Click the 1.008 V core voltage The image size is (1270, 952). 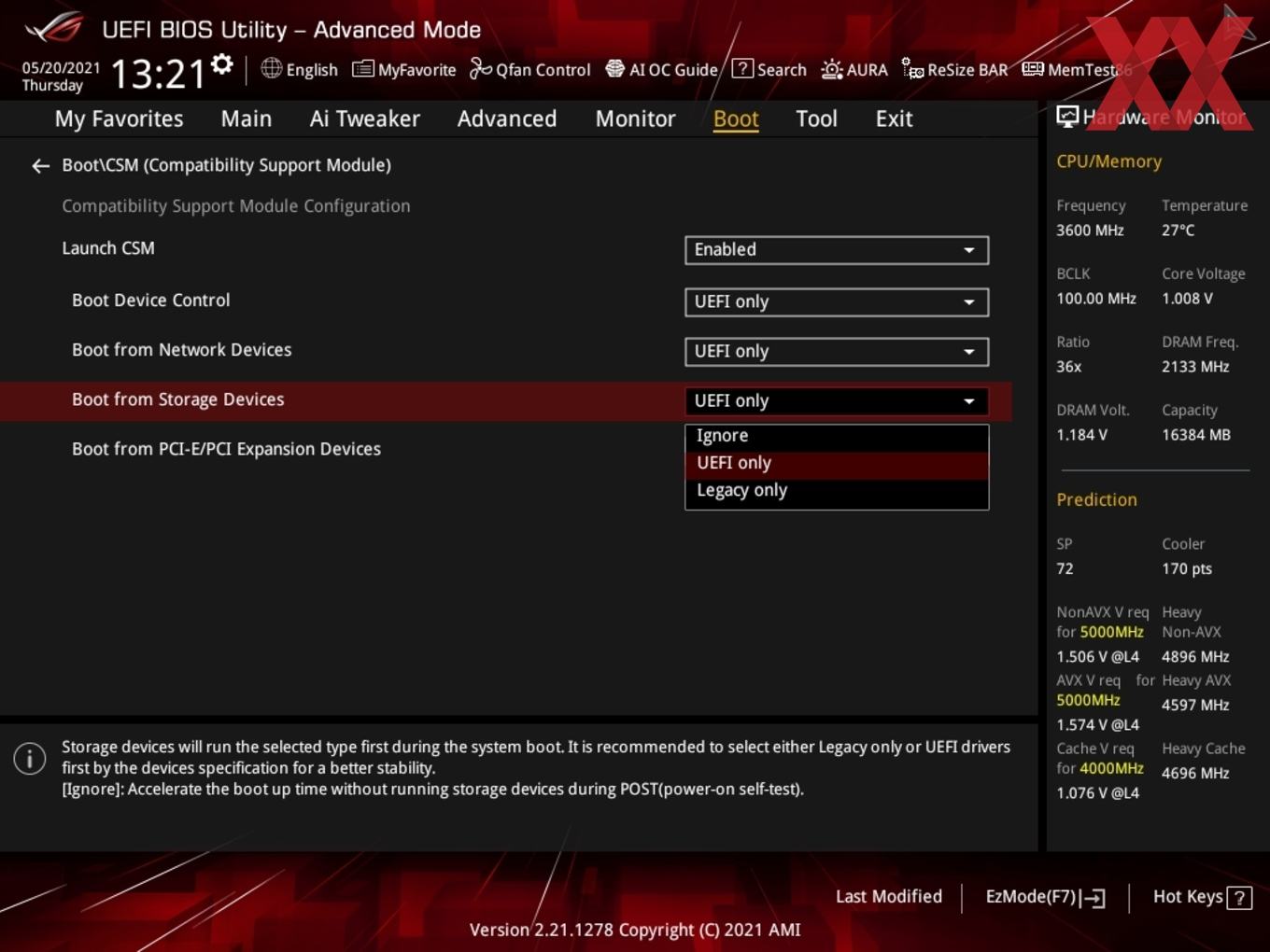[1187, 299]
